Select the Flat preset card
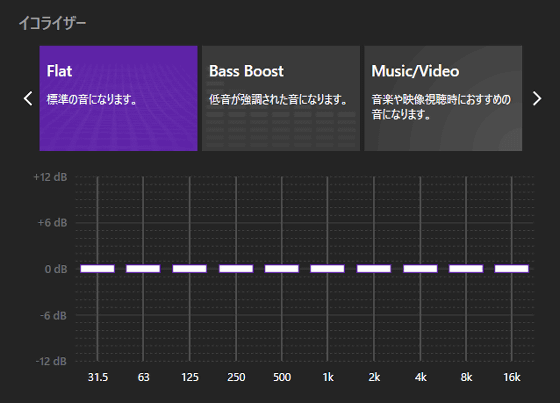 pyautogui.click(x=118, y=98)
